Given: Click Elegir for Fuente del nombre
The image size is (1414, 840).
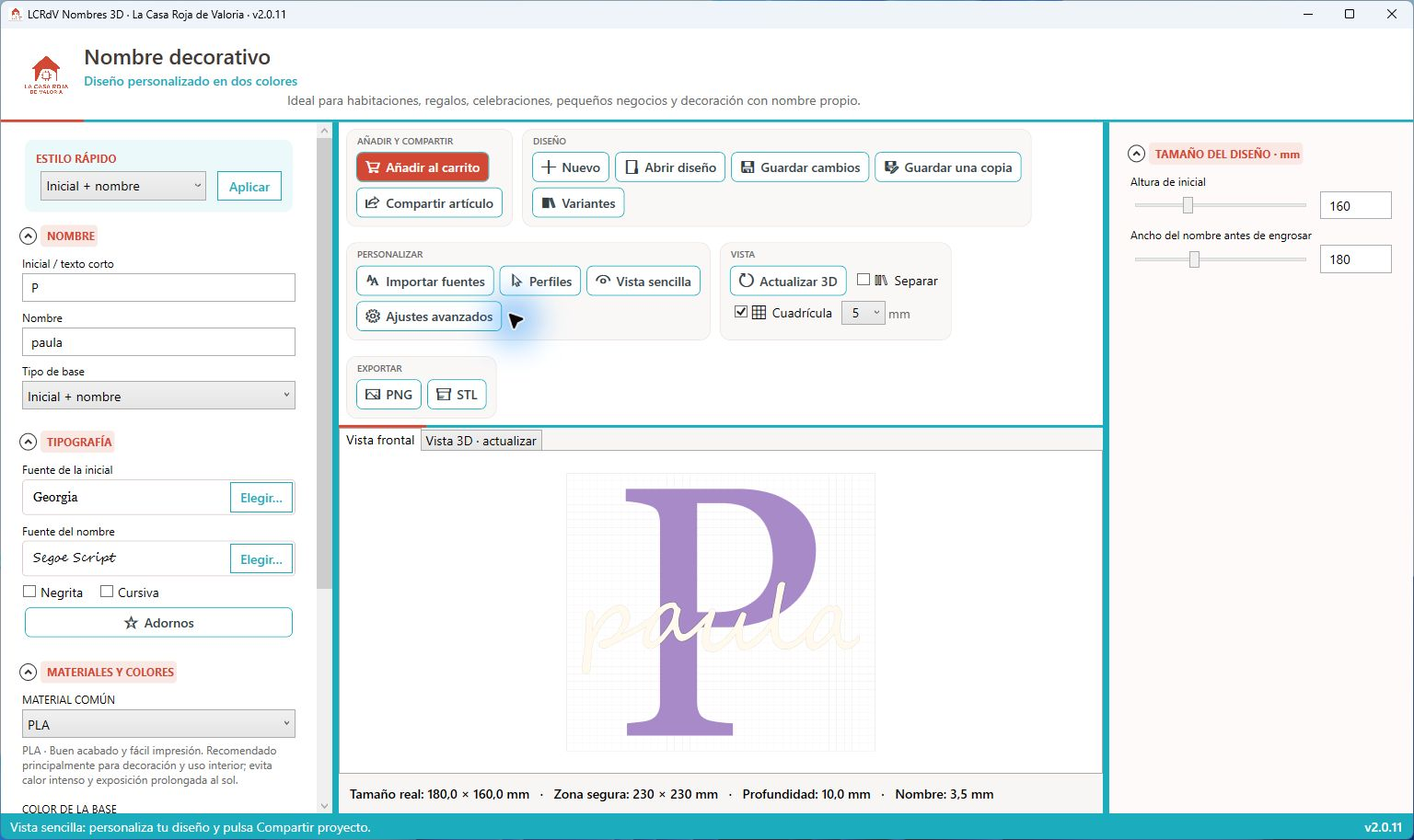Looking at the screenshot, I should 261,559.
